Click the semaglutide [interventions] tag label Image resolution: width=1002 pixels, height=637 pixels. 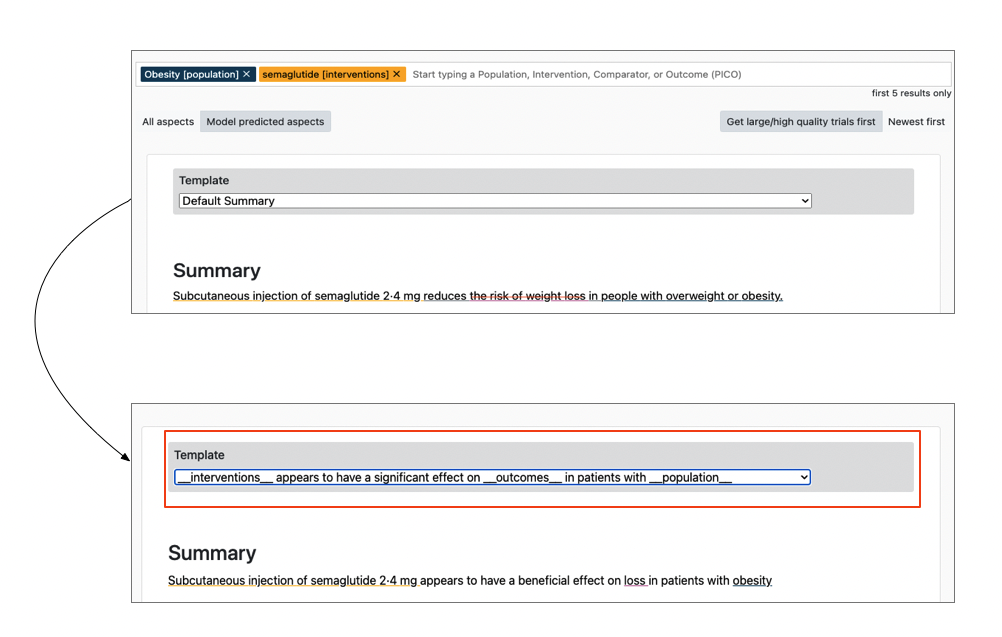tap(325, 74)
